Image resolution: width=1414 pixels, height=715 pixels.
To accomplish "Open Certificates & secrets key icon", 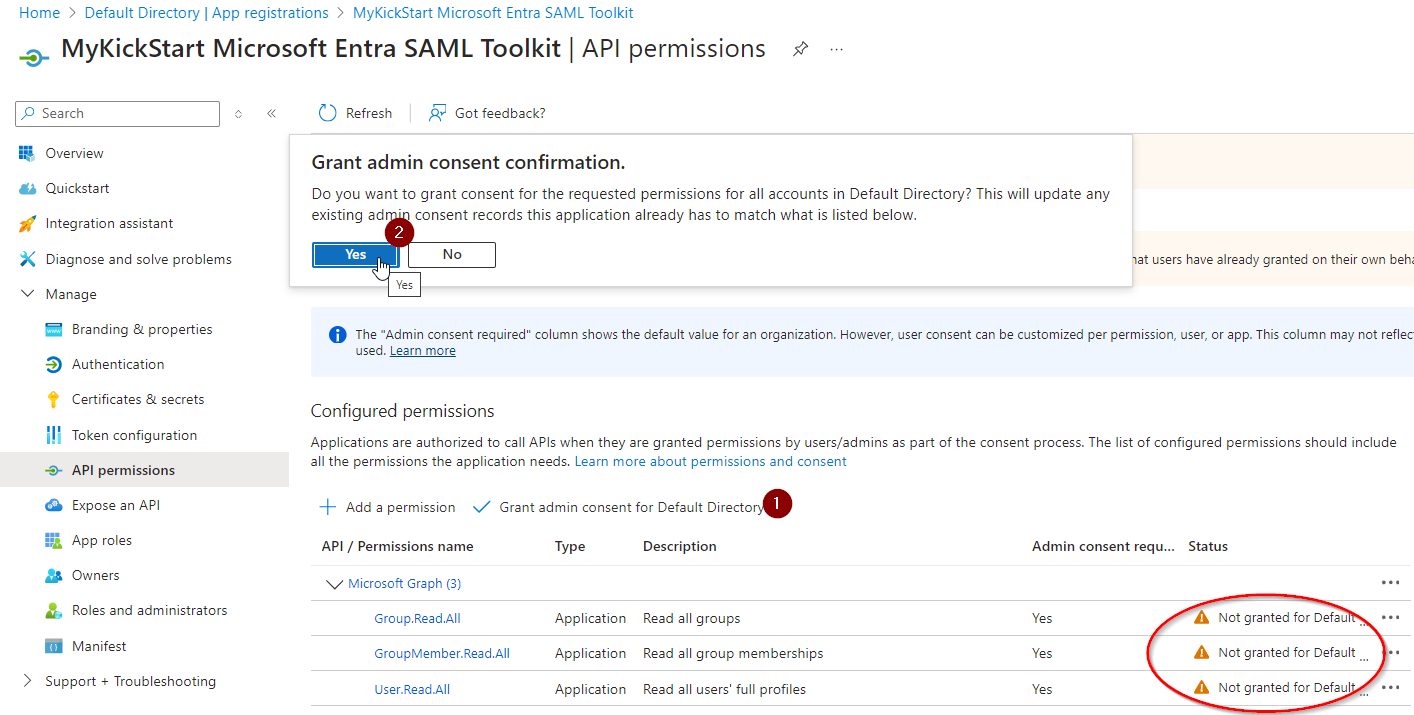I will click(x=54, y=400).
